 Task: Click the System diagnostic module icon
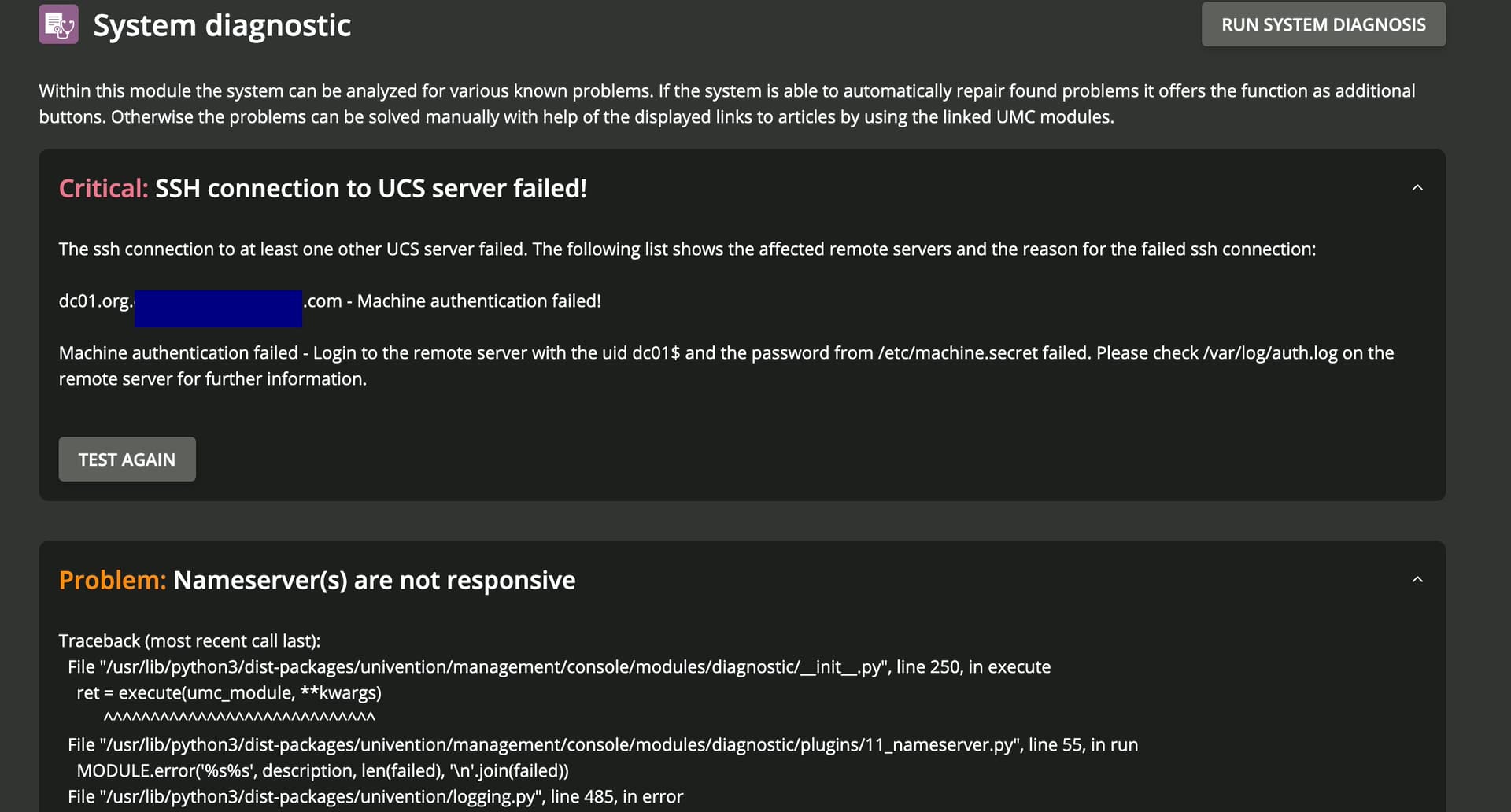click(58, 24)
